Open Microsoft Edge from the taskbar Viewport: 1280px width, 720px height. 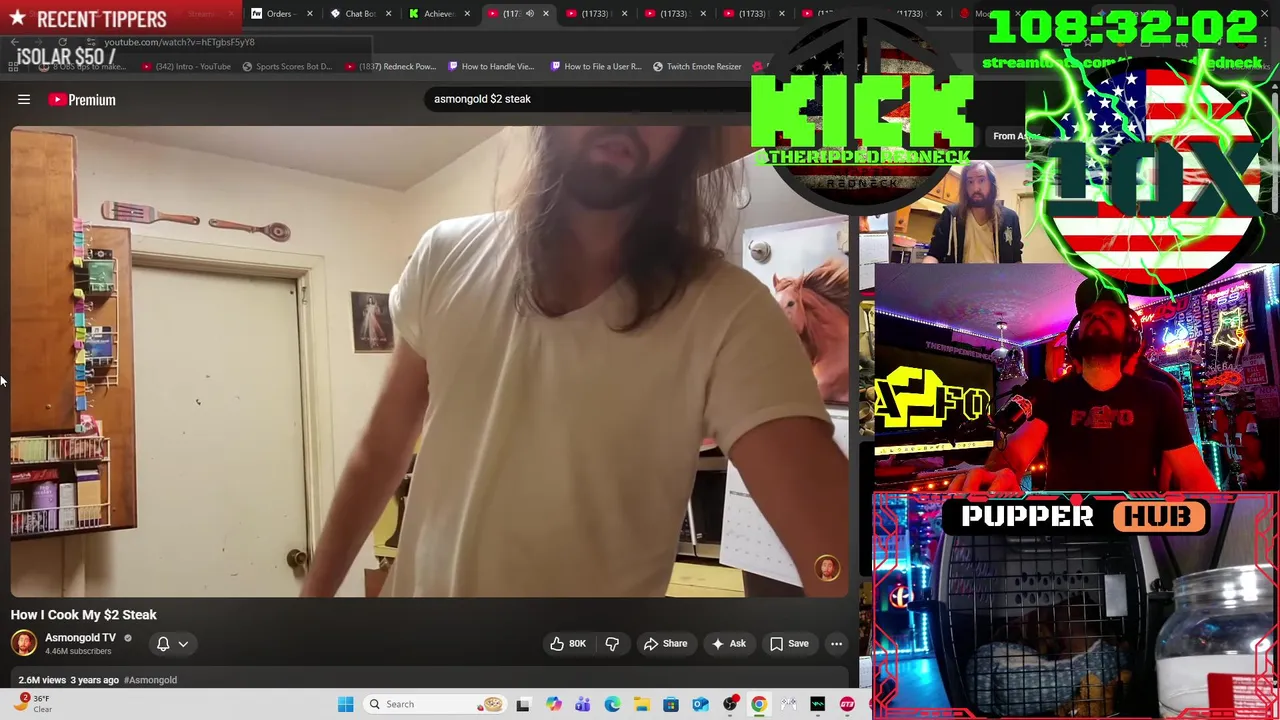(x=612, y=704)
